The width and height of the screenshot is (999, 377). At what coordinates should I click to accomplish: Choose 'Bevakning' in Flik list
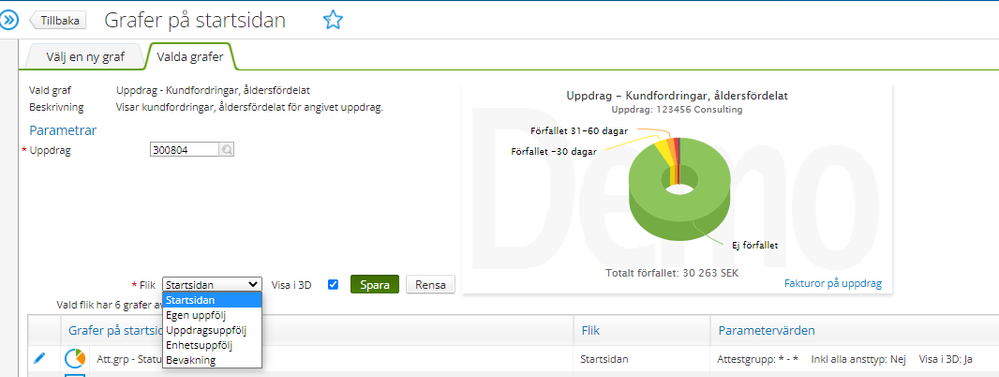point(212,360)
